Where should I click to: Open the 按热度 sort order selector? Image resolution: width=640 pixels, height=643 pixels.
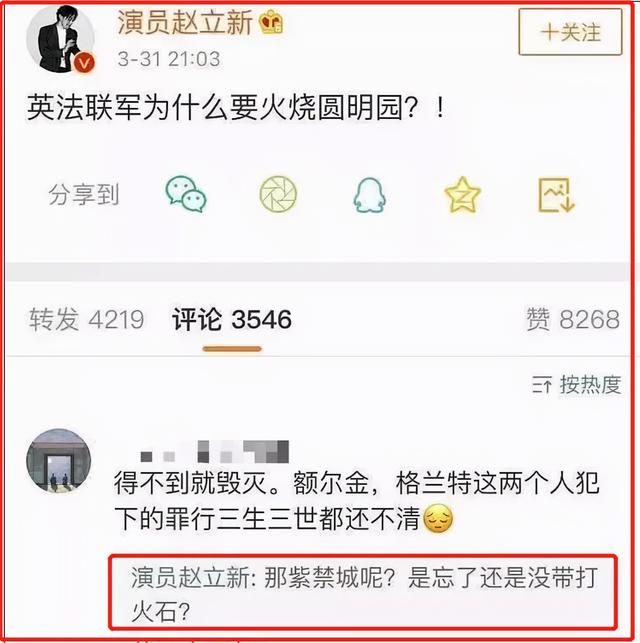coord(576,385)
